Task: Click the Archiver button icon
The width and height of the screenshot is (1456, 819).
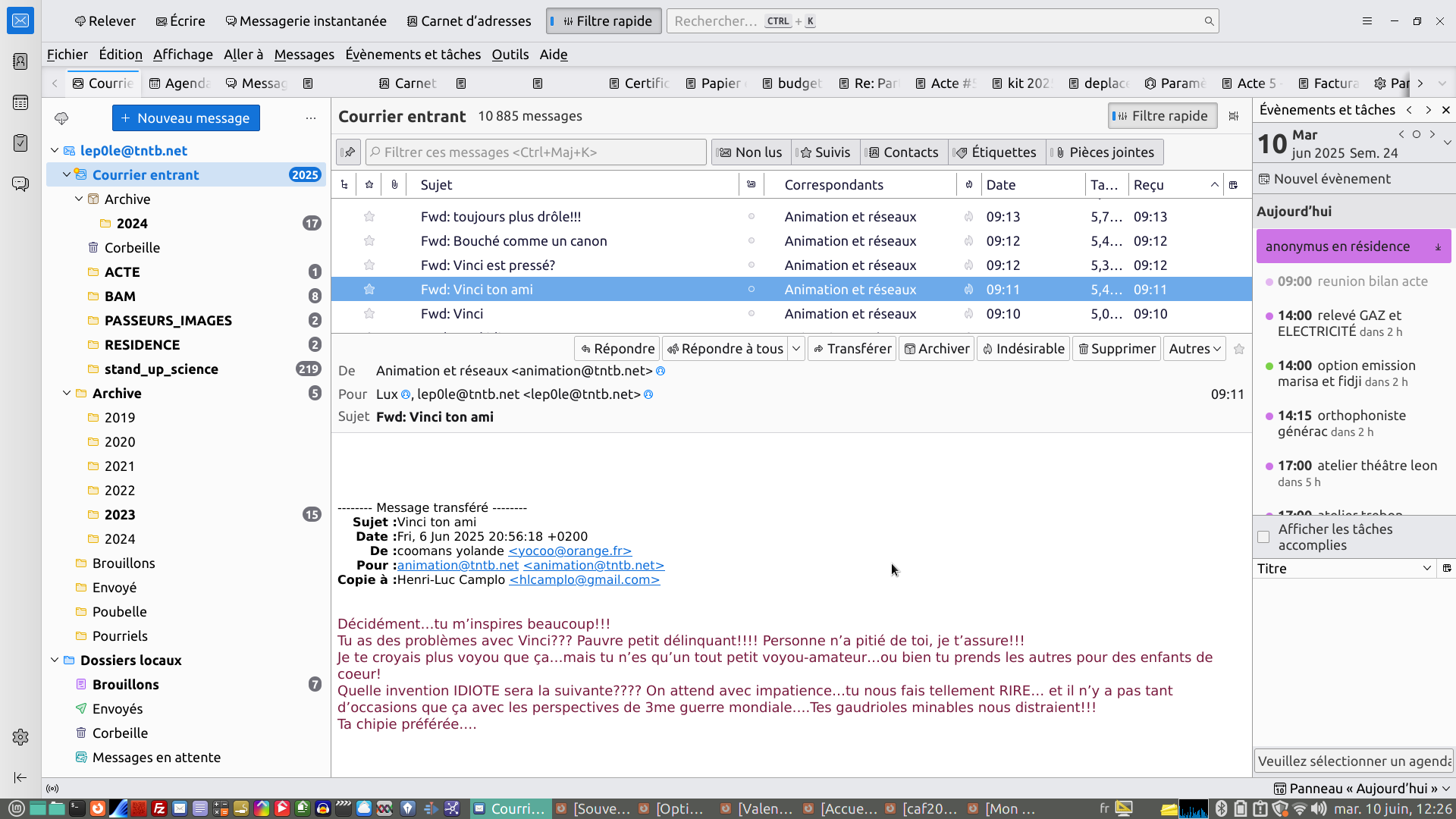Action: [910, 349]
